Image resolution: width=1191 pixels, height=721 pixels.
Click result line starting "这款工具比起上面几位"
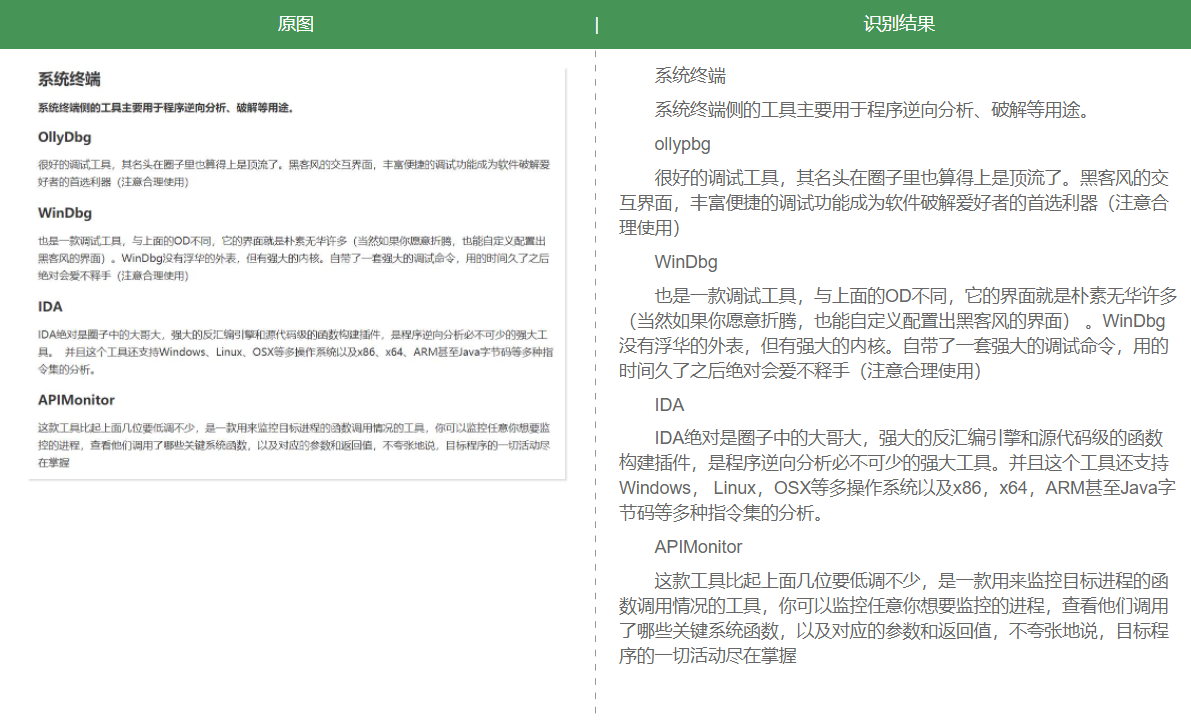[x=911, y=581]
